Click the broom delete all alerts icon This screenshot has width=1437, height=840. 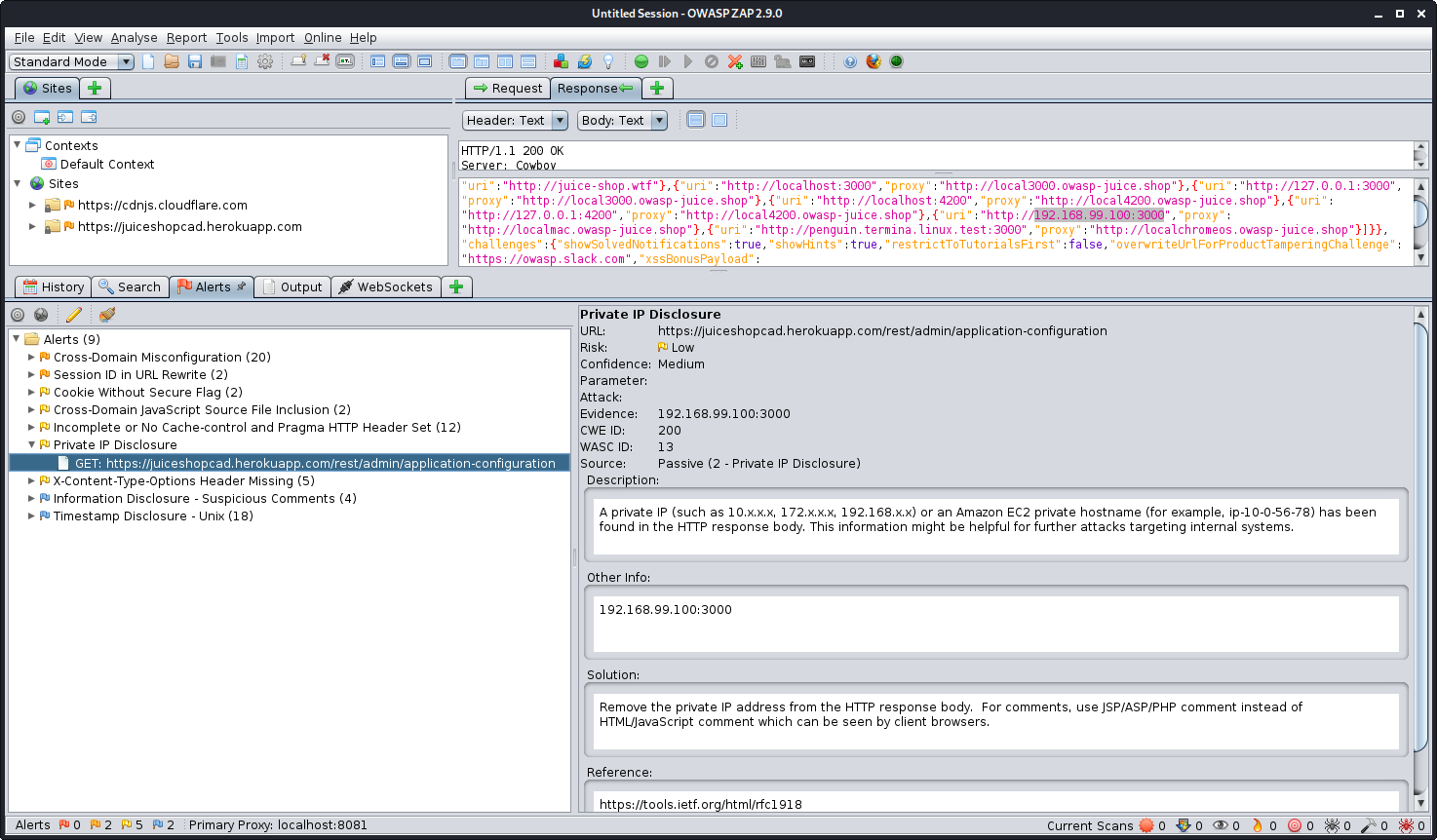tap(107, 315)
